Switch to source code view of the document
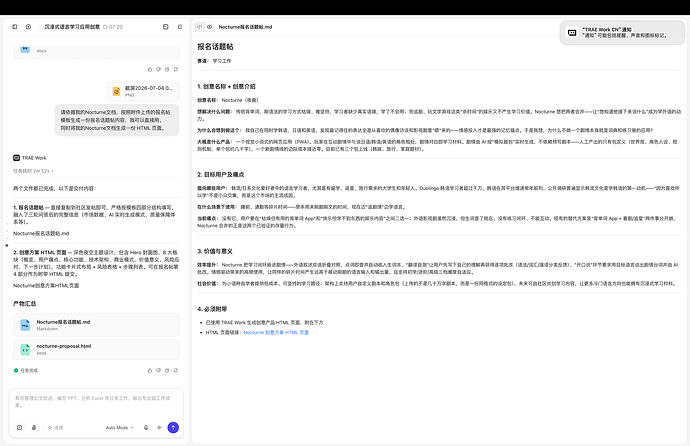This screenshot has height=446, width=690. click(199, 27)
